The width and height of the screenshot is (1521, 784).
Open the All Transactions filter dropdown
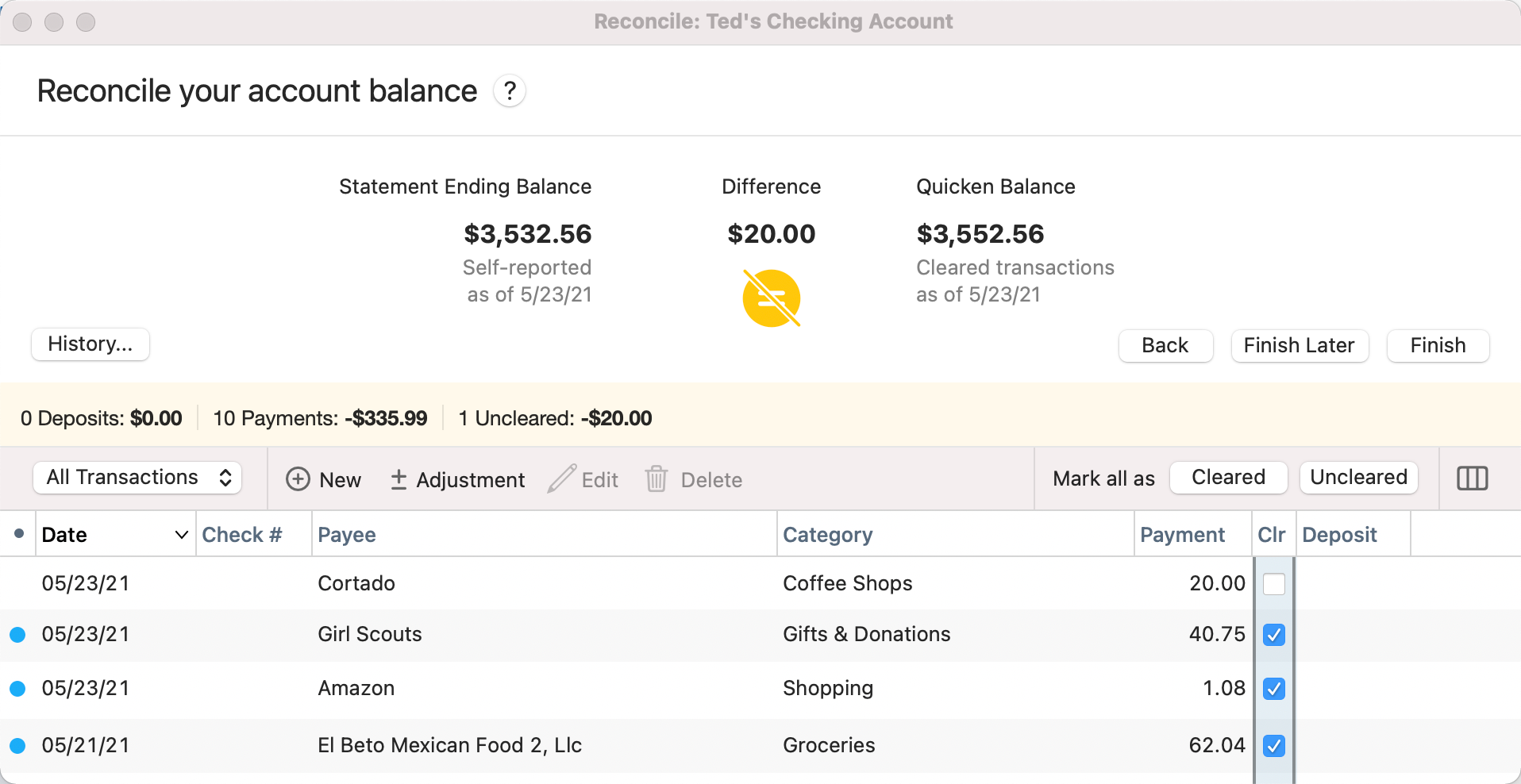click(x=137, y=478)
